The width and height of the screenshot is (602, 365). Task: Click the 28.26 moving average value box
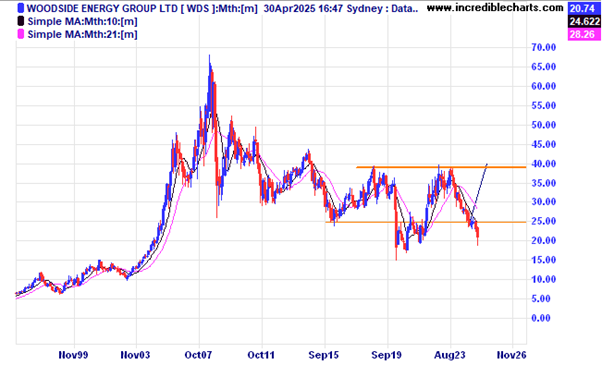pyautogui.click(x=584, y=34)
